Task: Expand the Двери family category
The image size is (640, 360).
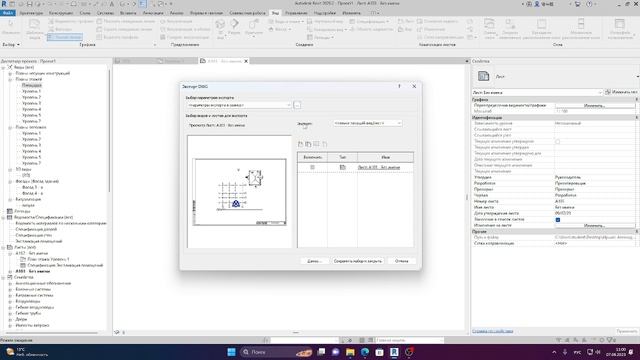Action: click(10, 319)
